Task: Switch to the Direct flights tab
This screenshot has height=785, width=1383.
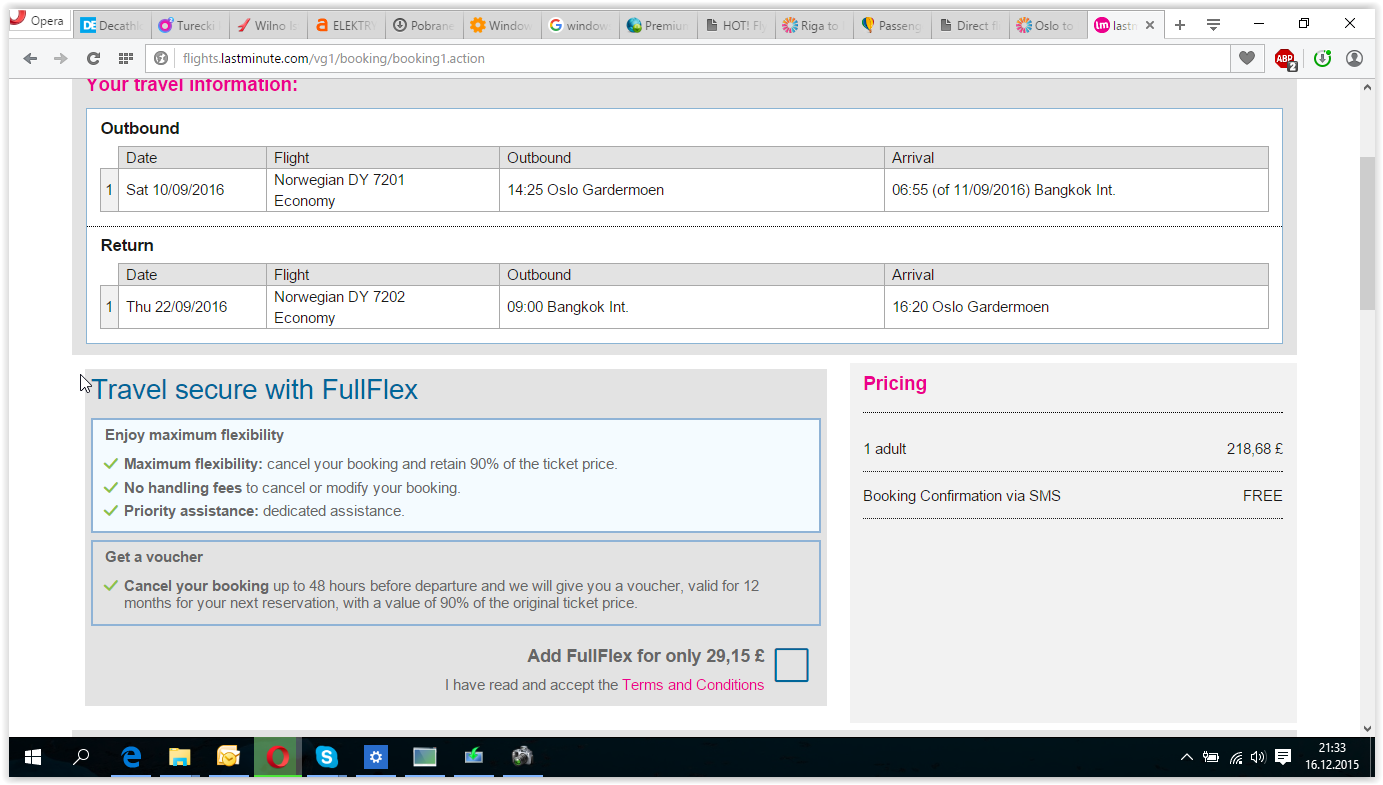Action: pos(969,26)
